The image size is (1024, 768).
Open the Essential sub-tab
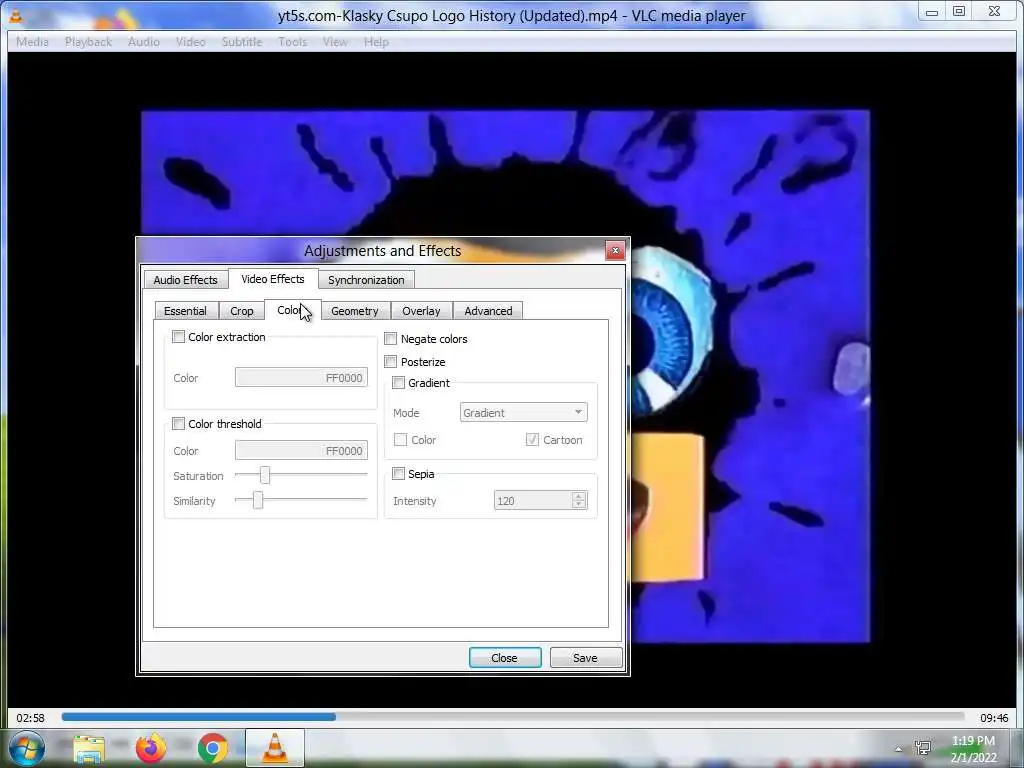click(185, 311)
